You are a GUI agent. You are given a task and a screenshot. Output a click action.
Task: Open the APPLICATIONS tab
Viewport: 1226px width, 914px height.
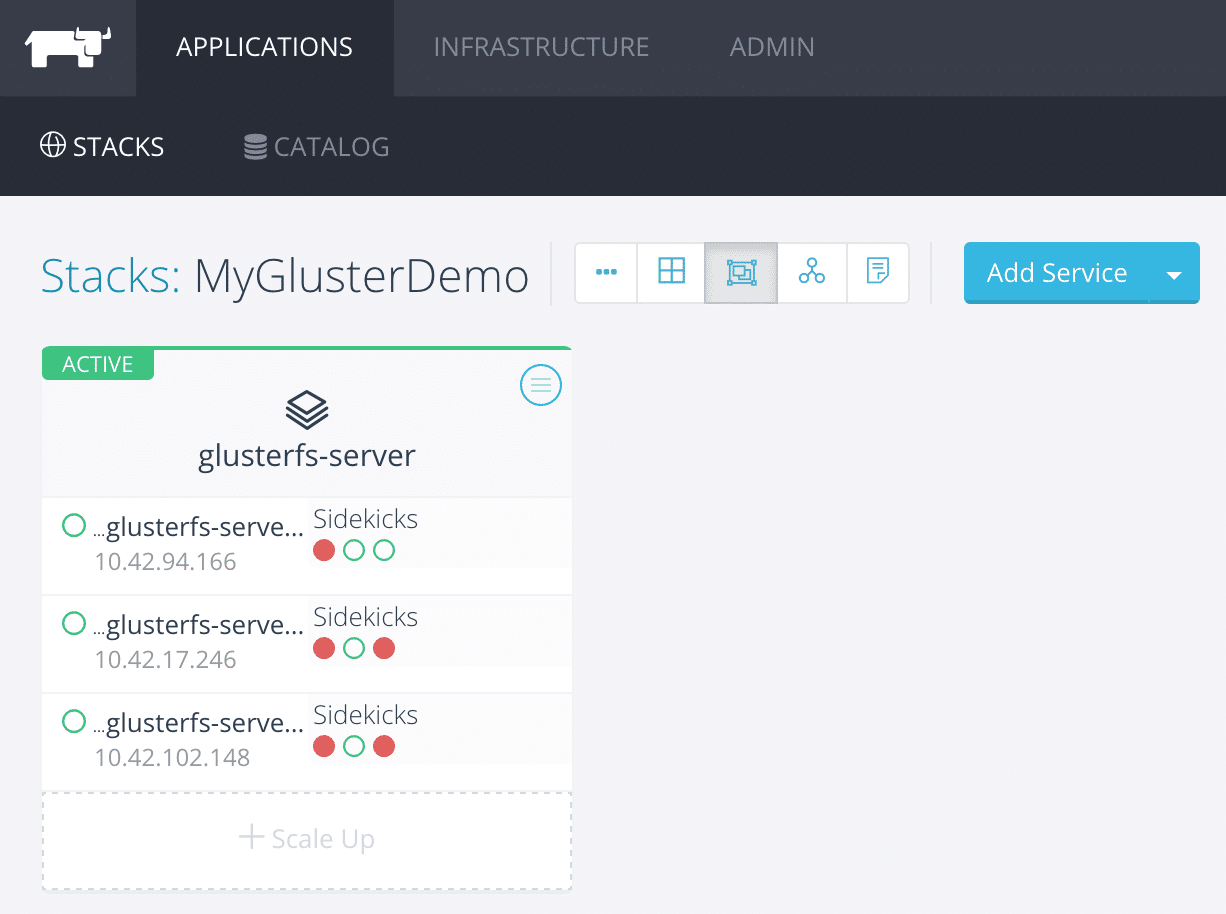264,48
